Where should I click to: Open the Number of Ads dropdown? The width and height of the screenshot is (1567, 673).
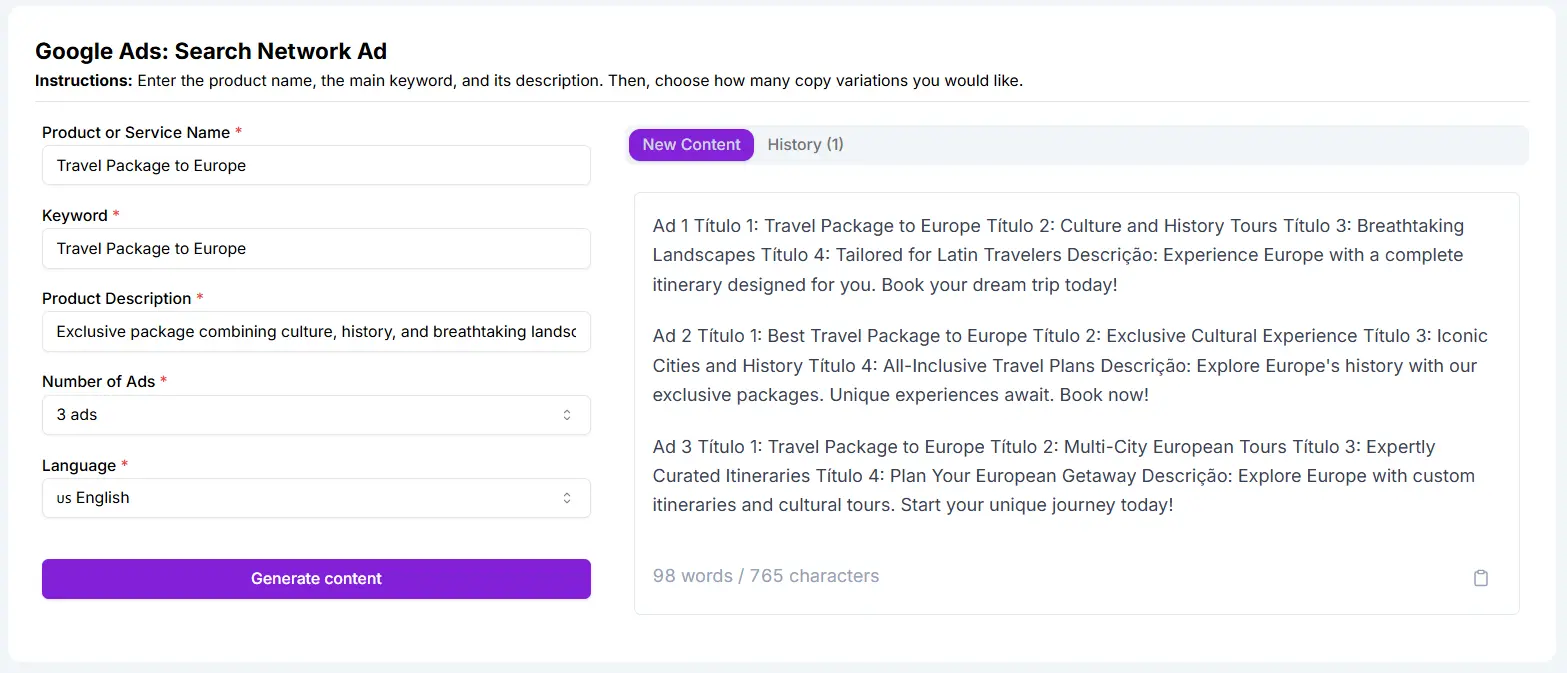[x=316, y=415]
